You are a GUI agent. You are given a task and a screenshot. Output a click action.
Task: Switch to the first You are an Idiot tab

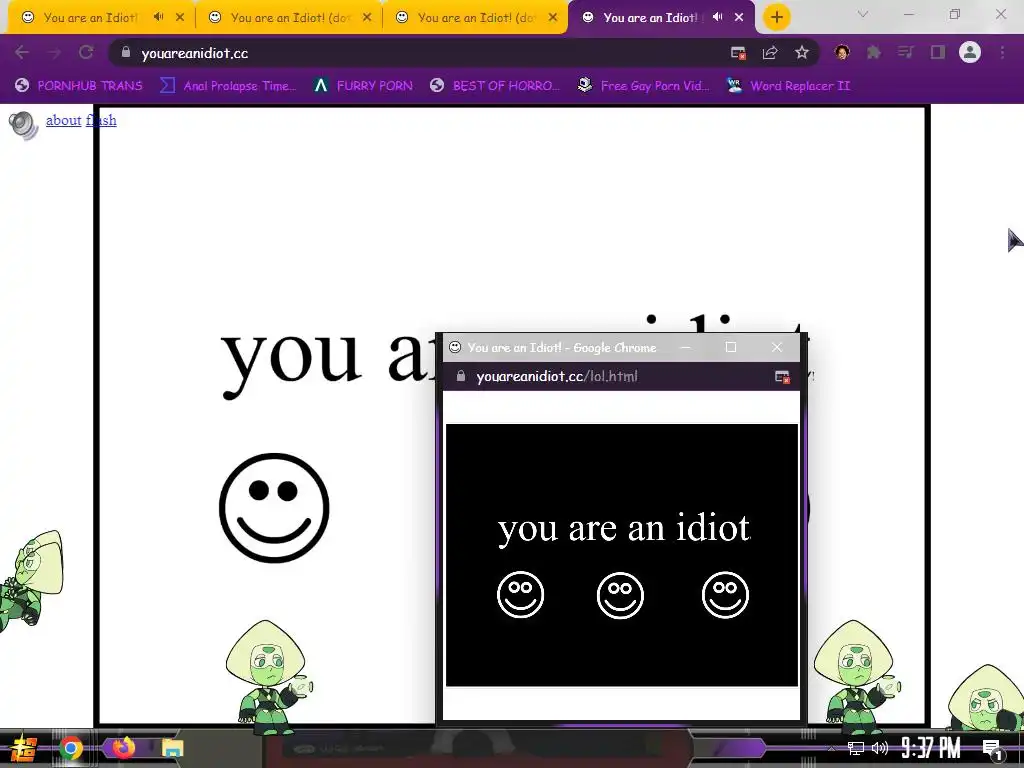click(90, 18)
